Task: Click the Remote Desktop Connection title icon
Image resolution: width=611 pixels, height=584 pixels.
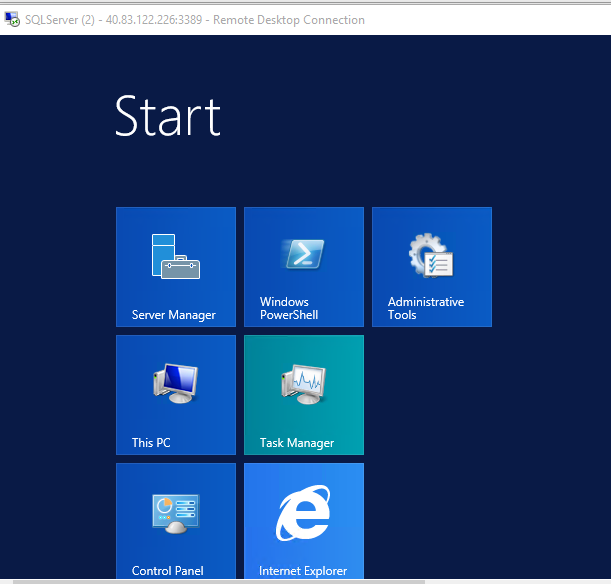Action: [12, 19]
